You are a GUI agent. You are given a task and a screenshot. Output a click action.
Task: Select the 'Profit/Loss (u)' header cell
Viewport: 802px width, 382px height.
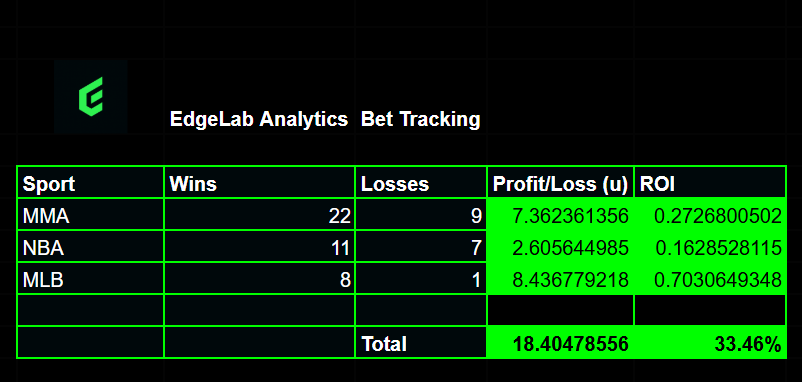[561, 183]
